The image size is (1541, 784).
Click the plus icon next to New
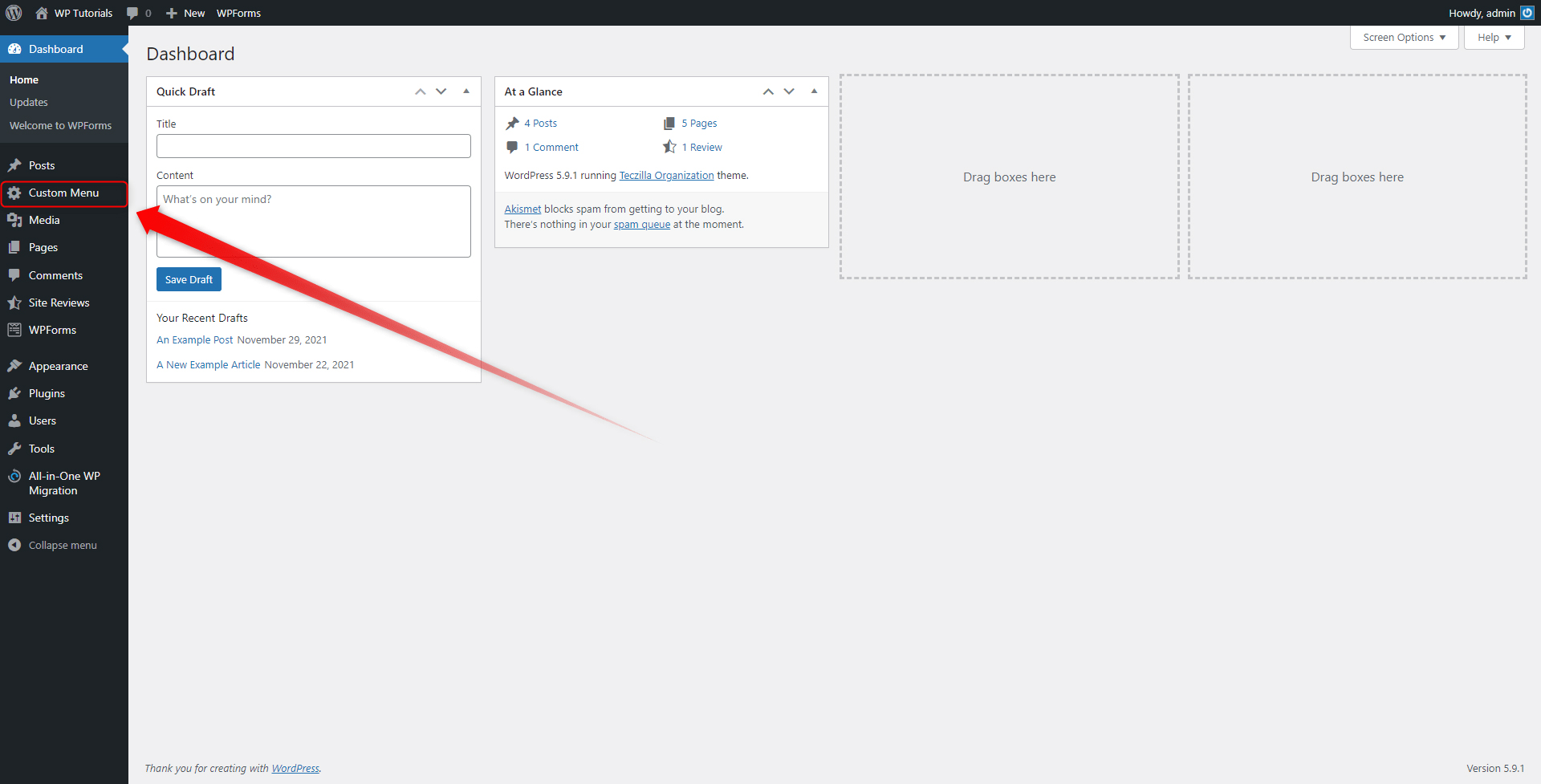172,13
